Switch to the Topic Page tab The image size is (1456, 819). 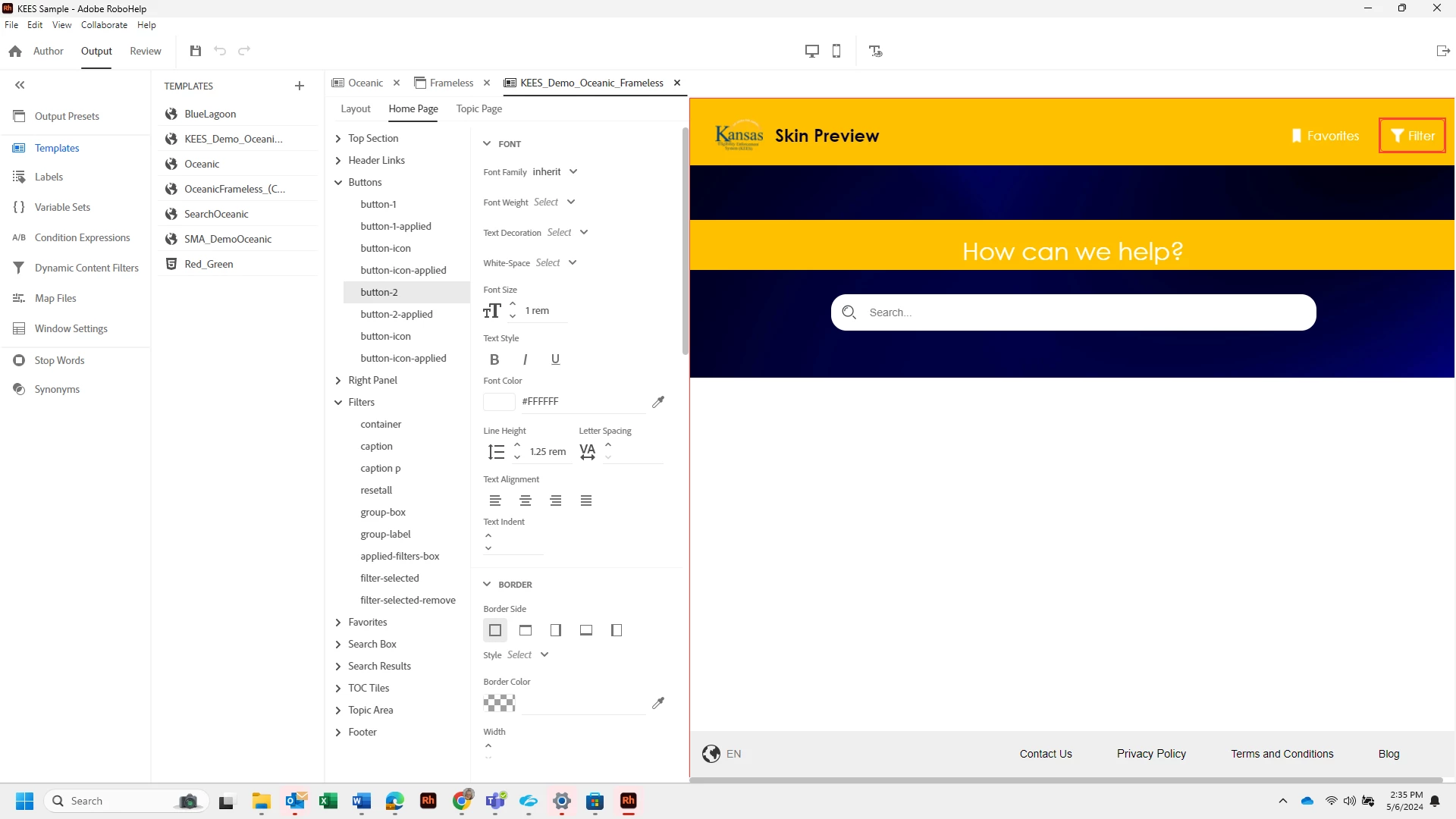(x=479, y=108)
